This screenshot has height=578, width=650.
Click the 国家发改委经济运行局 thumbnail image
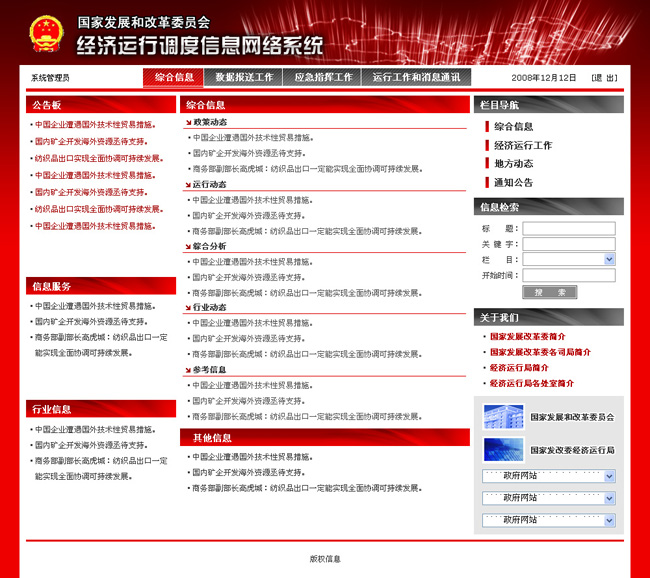503,449
